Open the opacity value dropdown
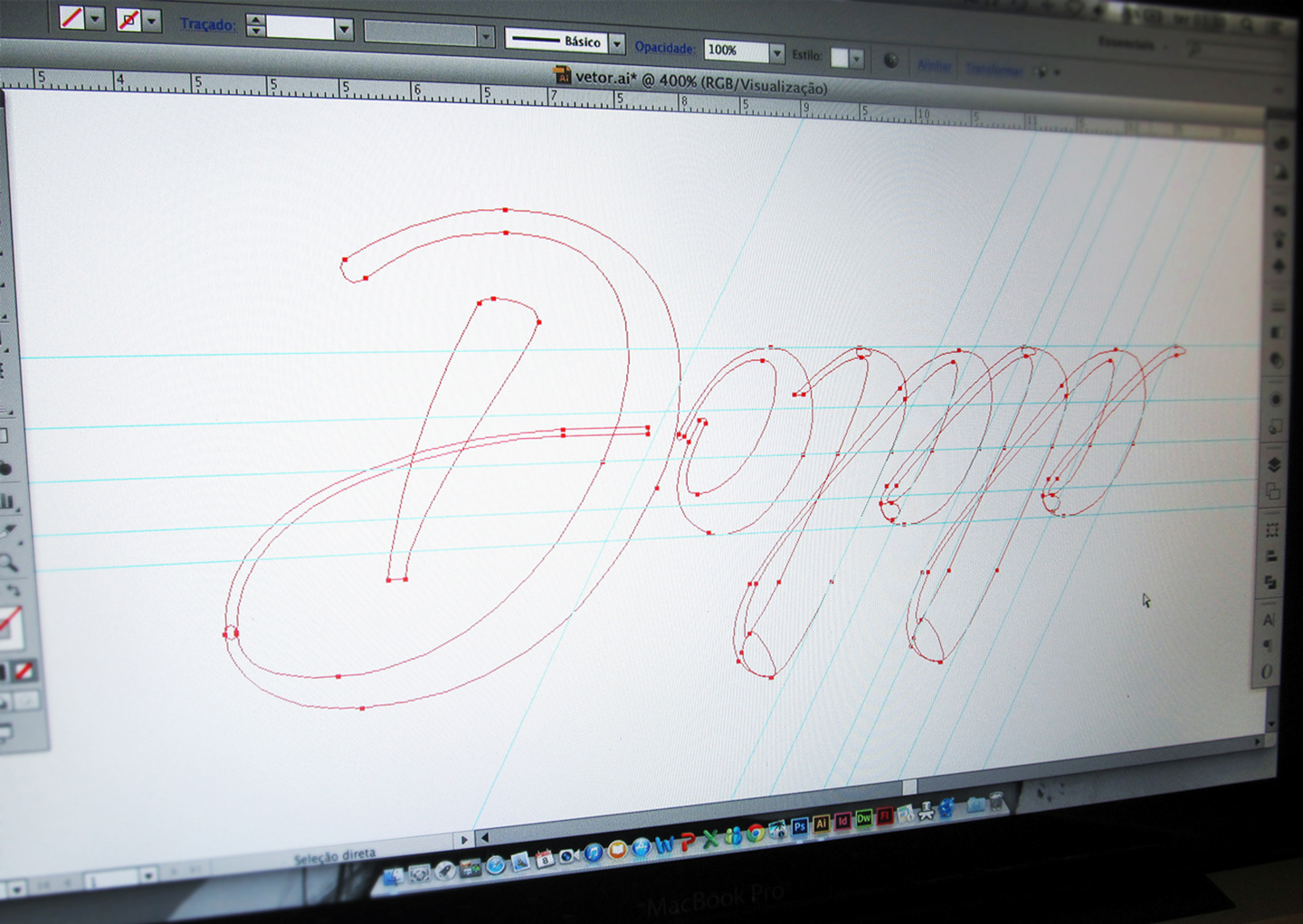 click(x=776, y=52)
